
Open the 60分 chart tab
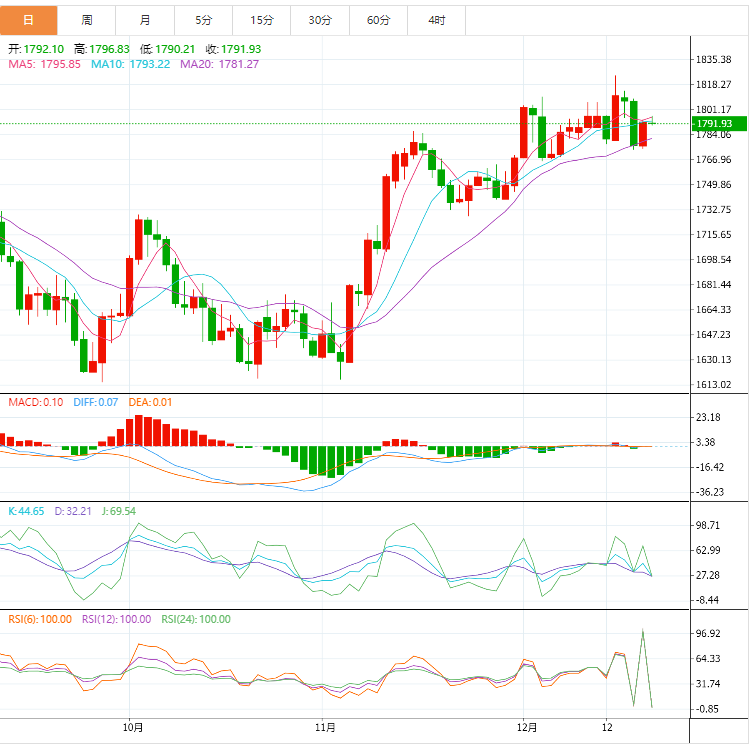pos(378,20)
